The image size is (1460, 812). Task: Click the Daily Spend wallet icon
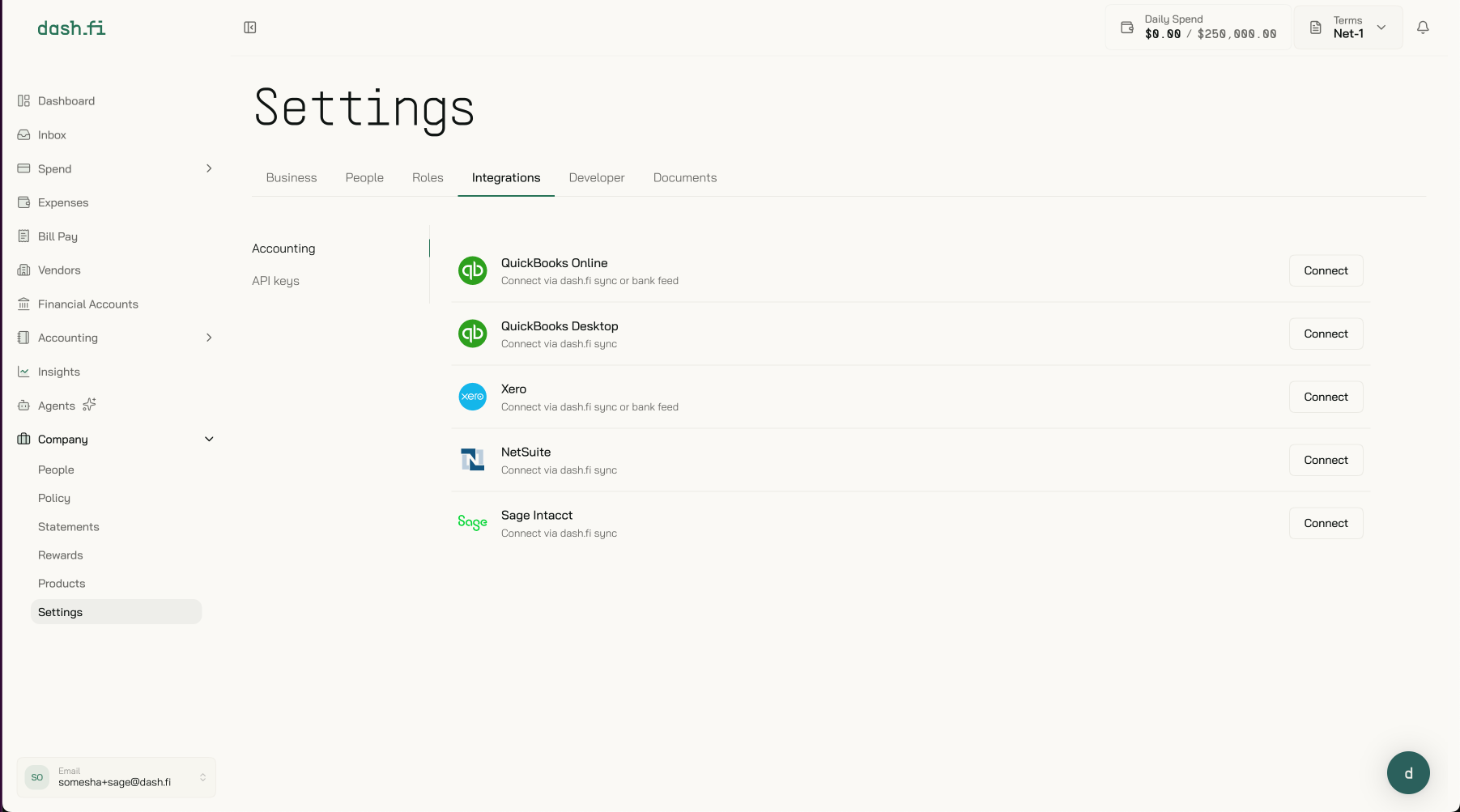1126,28
